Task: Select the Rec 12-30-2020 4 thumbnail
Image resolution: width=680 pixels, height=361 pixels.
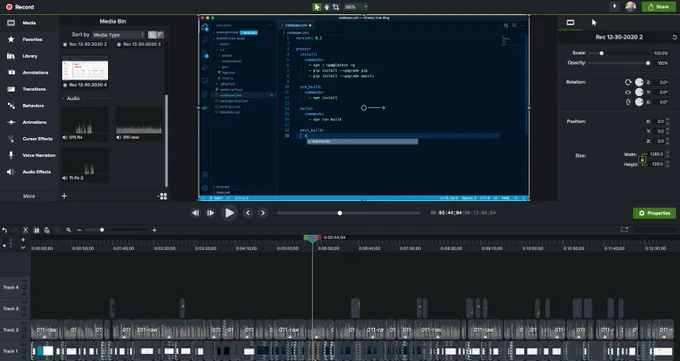Action: click(x=85, y=69)
